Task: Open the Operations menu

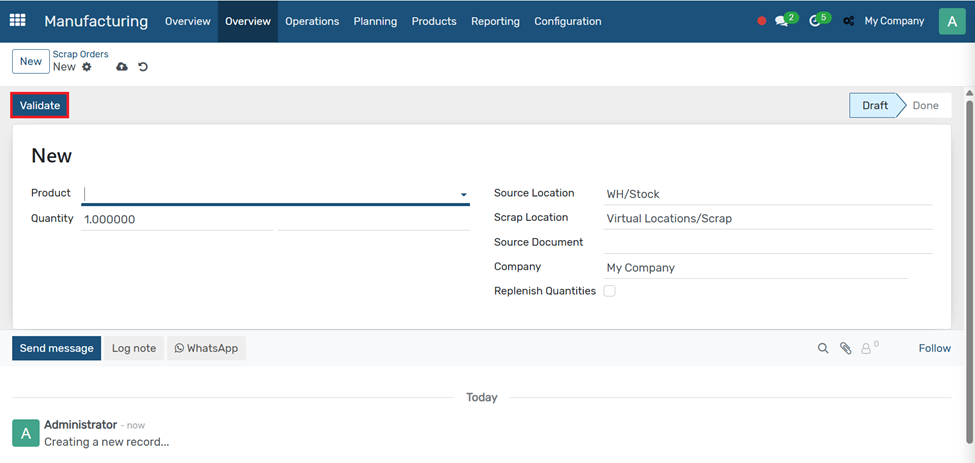Action: pyautogui.click(x=312, y=21)
